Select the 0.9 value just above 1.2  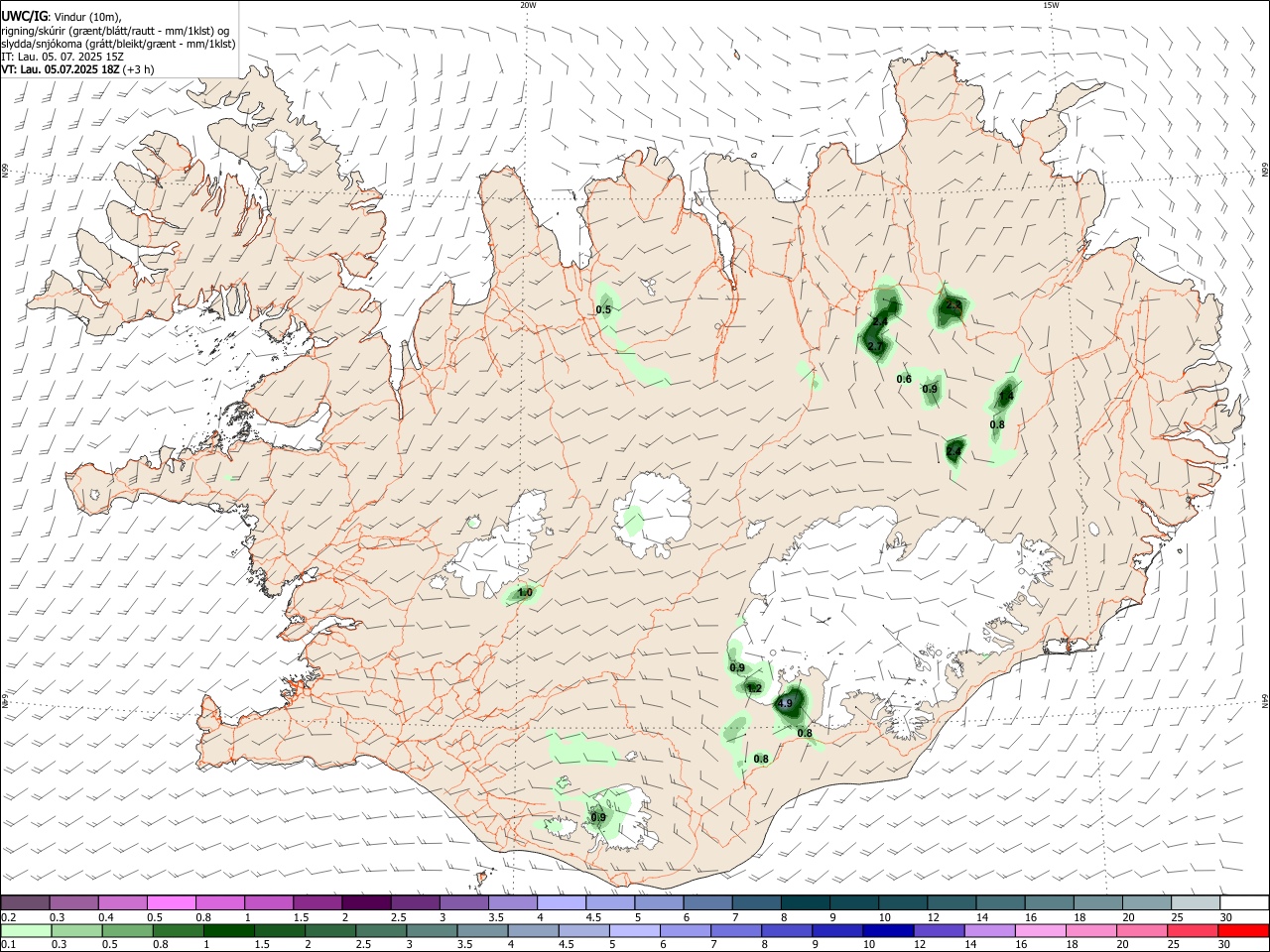[x=737, y=668]
